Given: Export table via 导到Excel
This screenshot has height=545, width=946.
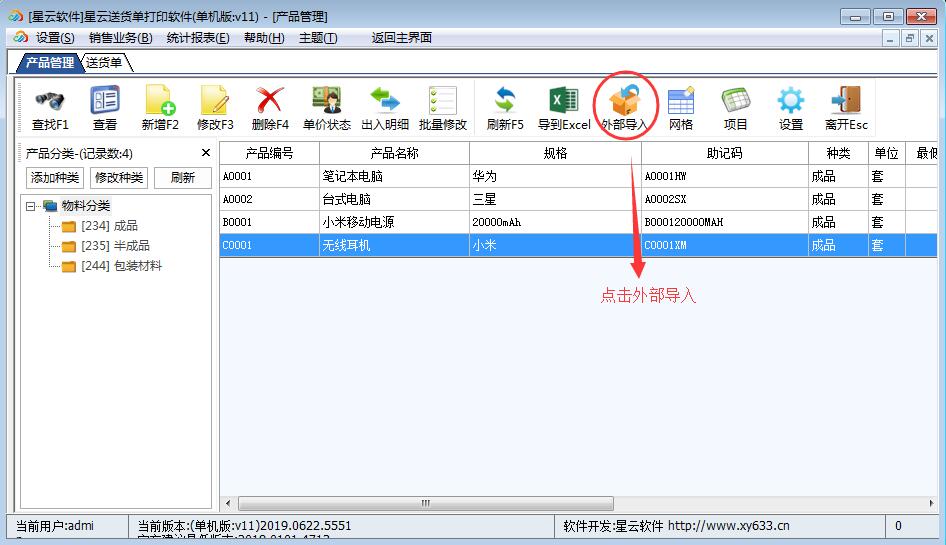Looking at the screenshot, I should (x=564, y=109).
